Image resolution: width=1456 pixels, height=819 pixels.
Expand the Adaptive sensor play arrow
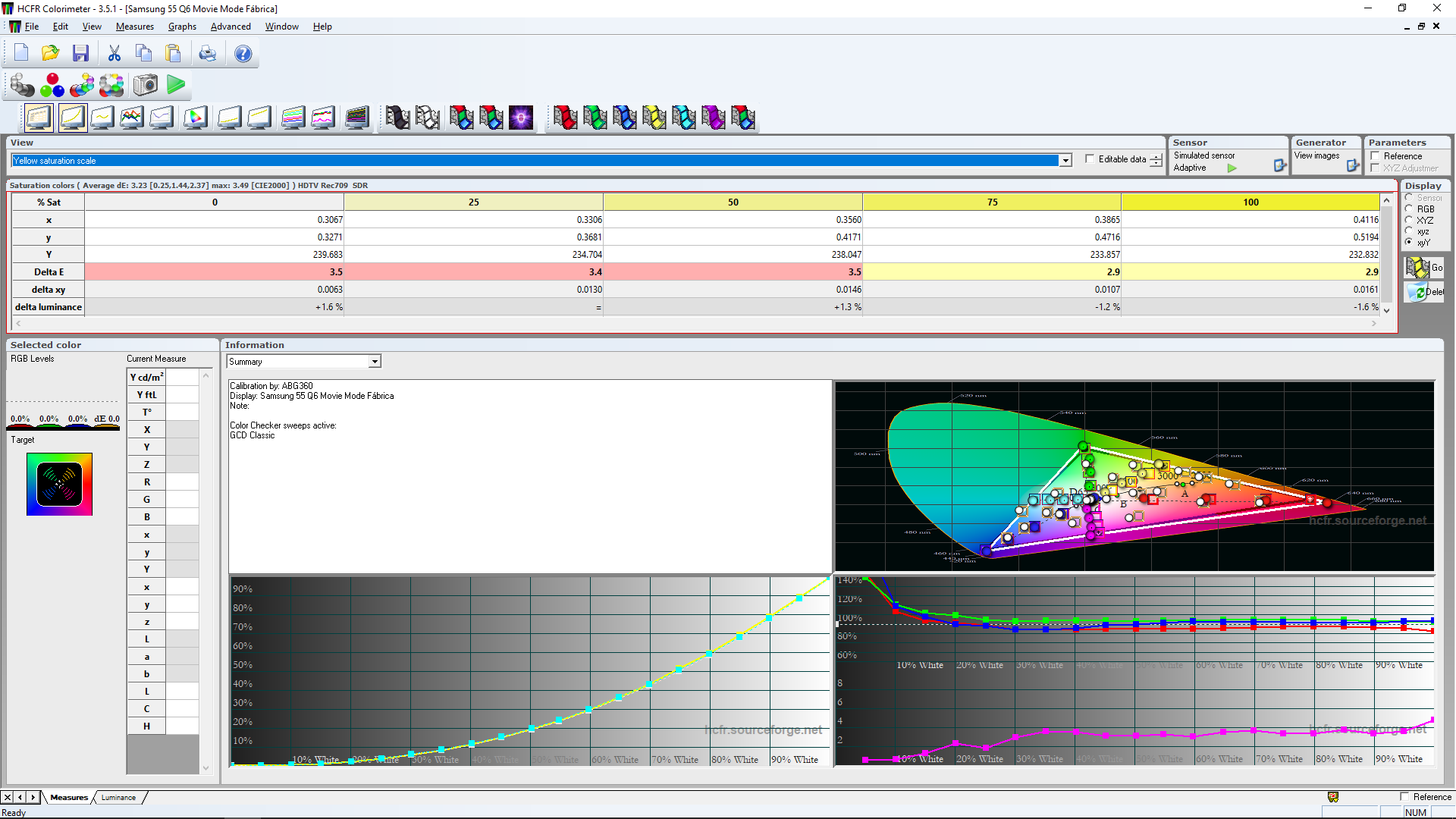(1232, 168)
